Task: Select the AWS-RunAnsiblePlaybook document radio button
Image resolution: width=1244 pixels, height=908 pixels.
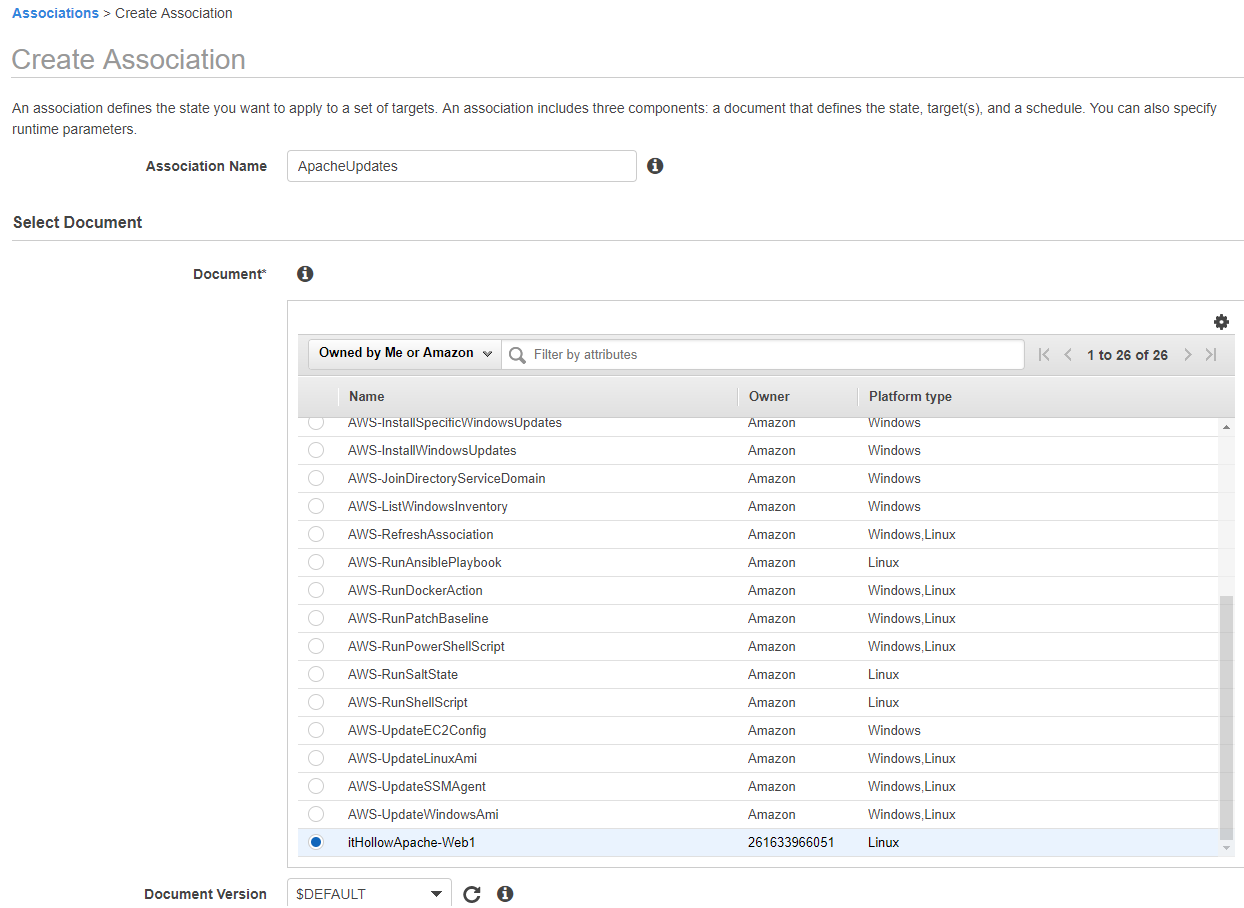Action: (316, 562)
